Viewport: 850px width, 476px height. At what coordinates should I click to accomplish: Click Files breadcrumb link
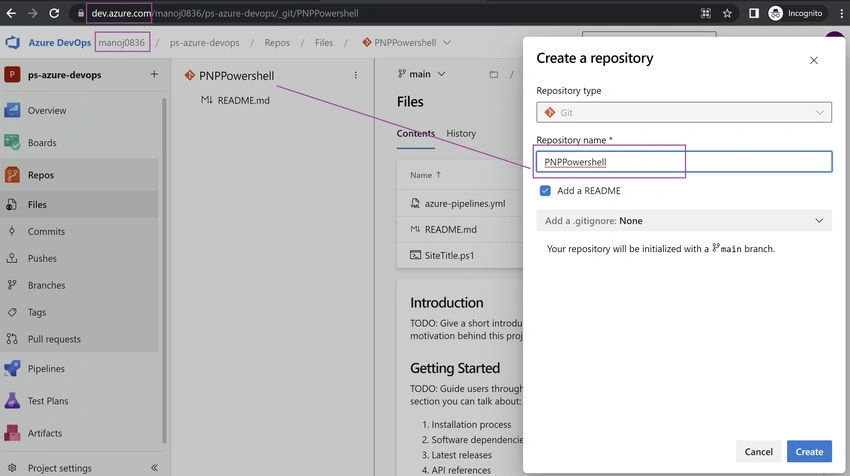pos(324,42)
